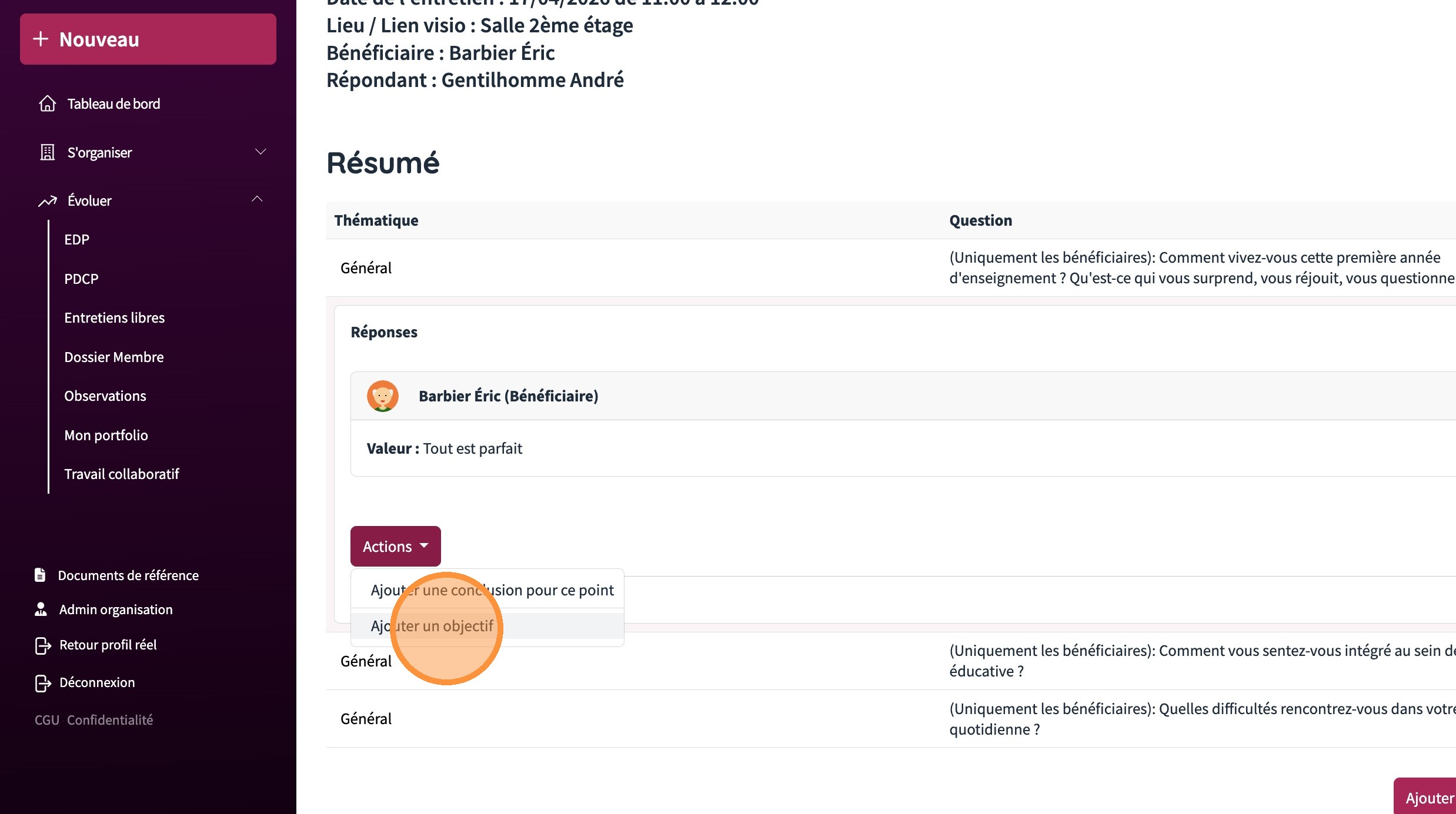This screenshot has width=1456, height=814.
Task: Expand the S'organiser menu chevron
Action: tap(261, 152)
